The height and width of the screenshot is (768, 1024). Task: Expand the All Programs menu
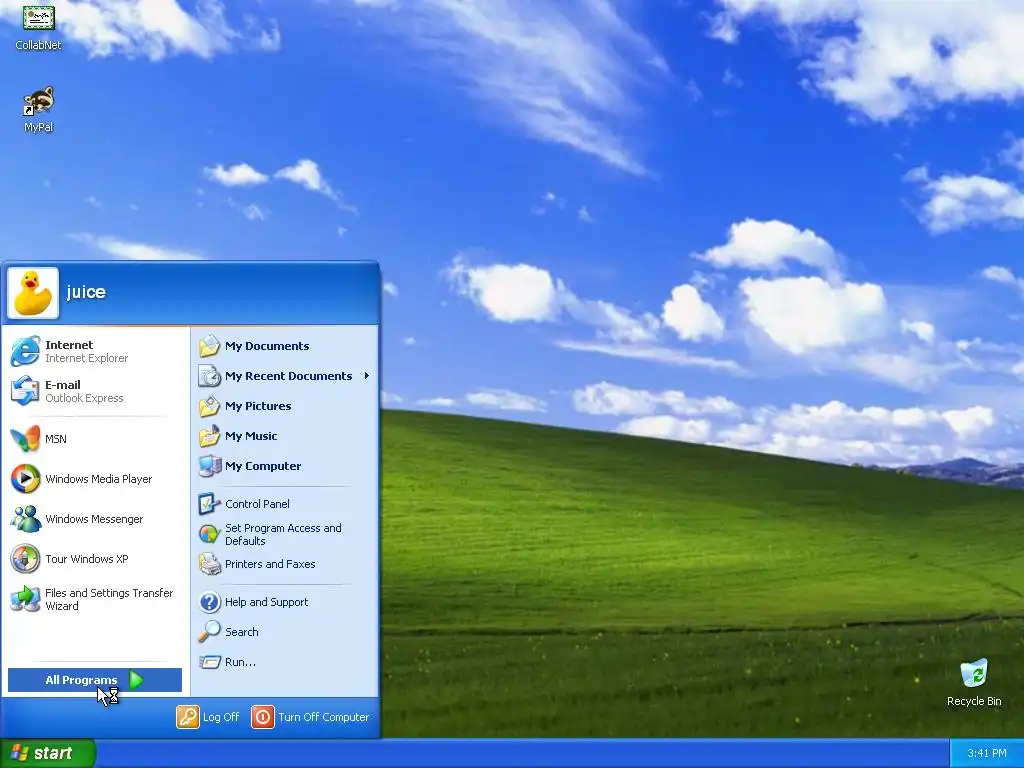click(x=95, y=680)
